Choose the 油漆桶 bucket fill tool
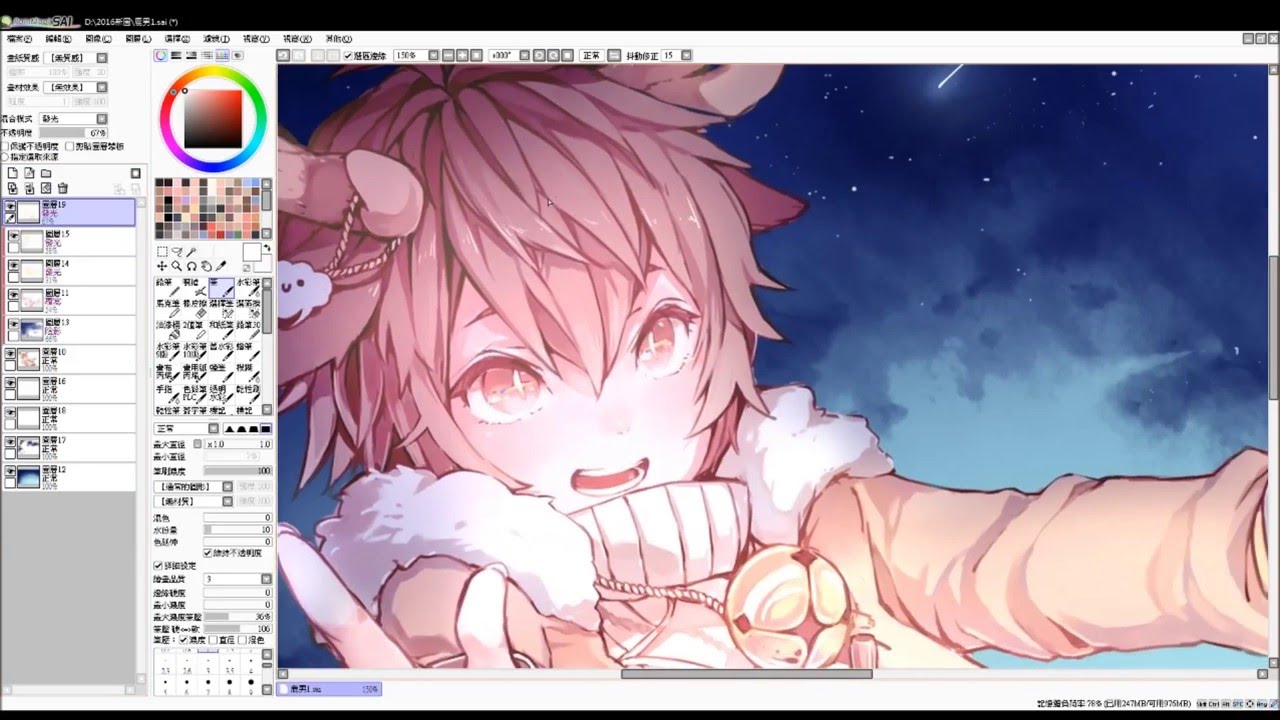 [167, 330]
